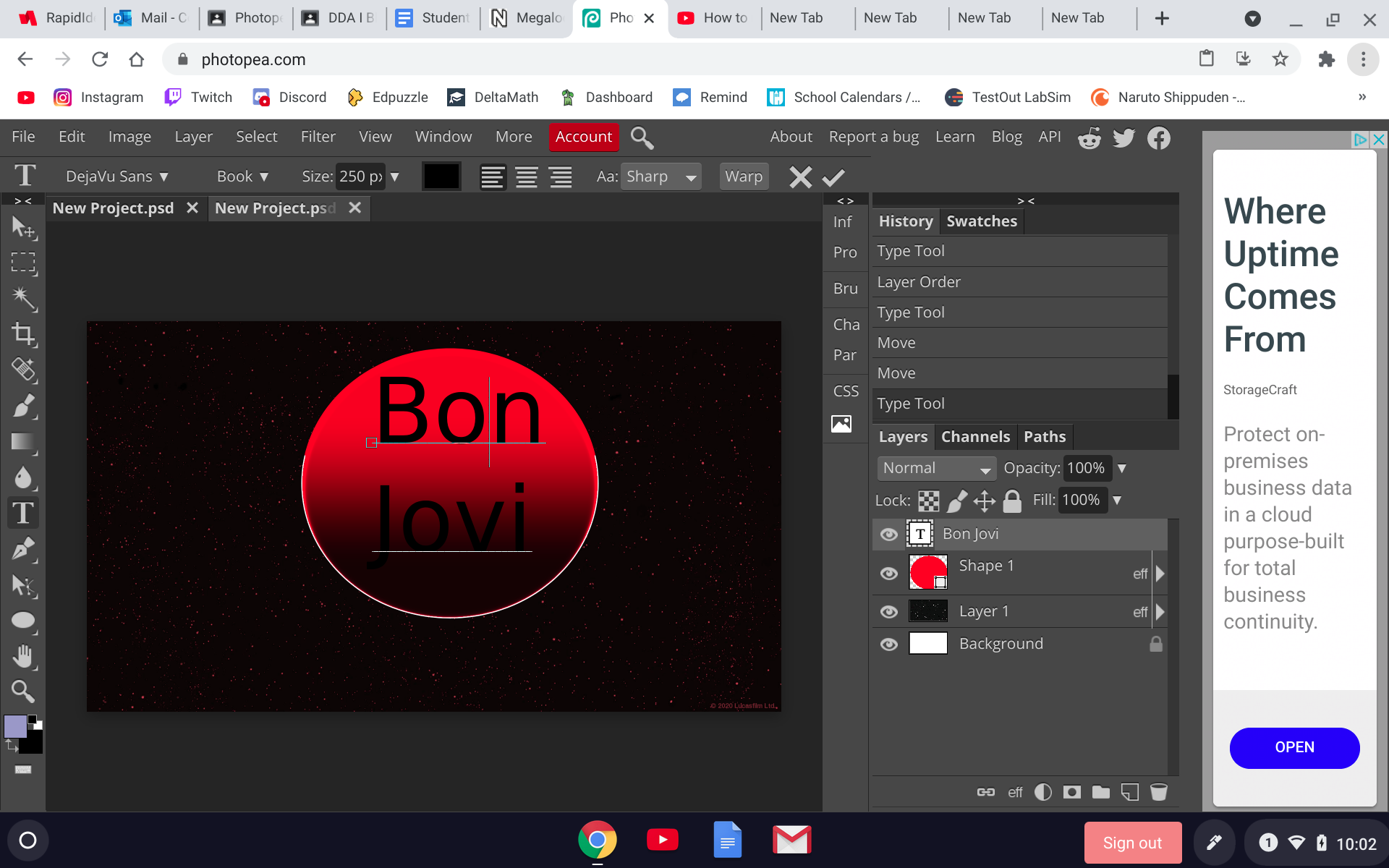Select the Move tool
The height and width of the screenshot is (868, 1389).
tap(24, 228)
